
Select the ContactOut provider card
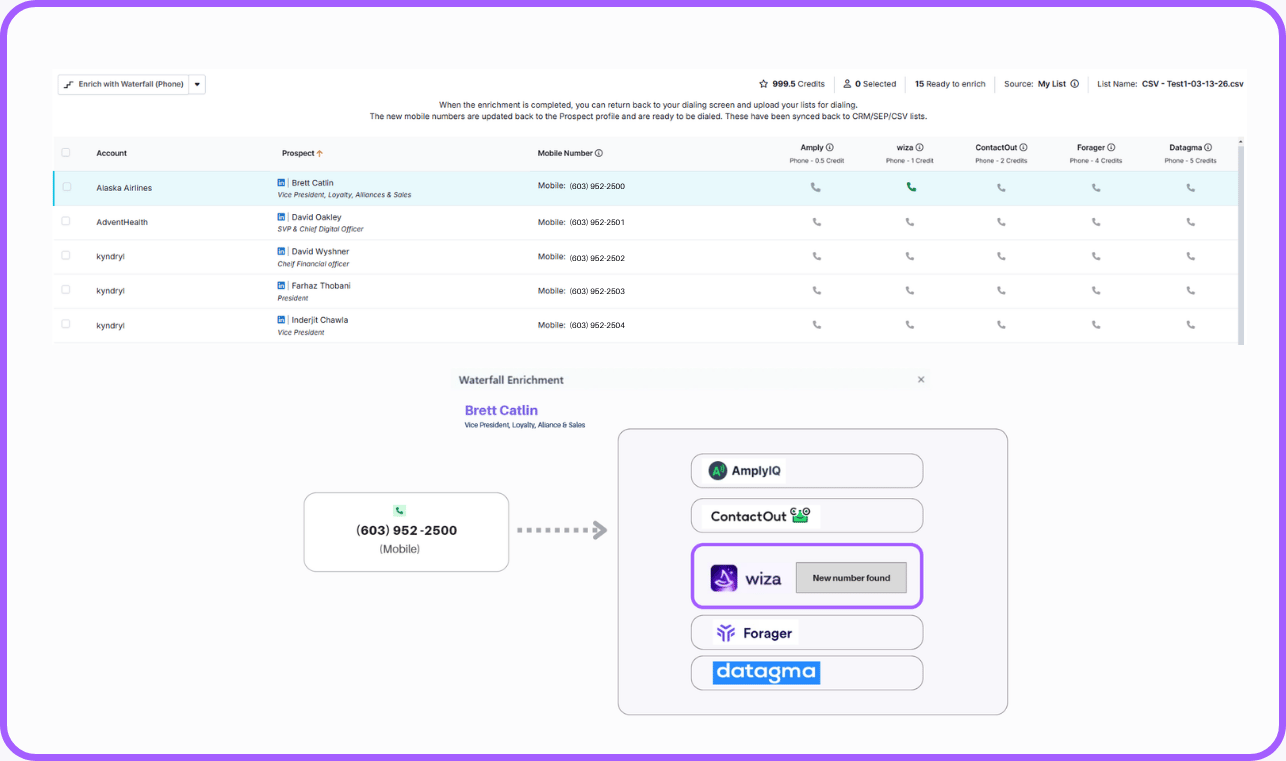pos(807,516)
